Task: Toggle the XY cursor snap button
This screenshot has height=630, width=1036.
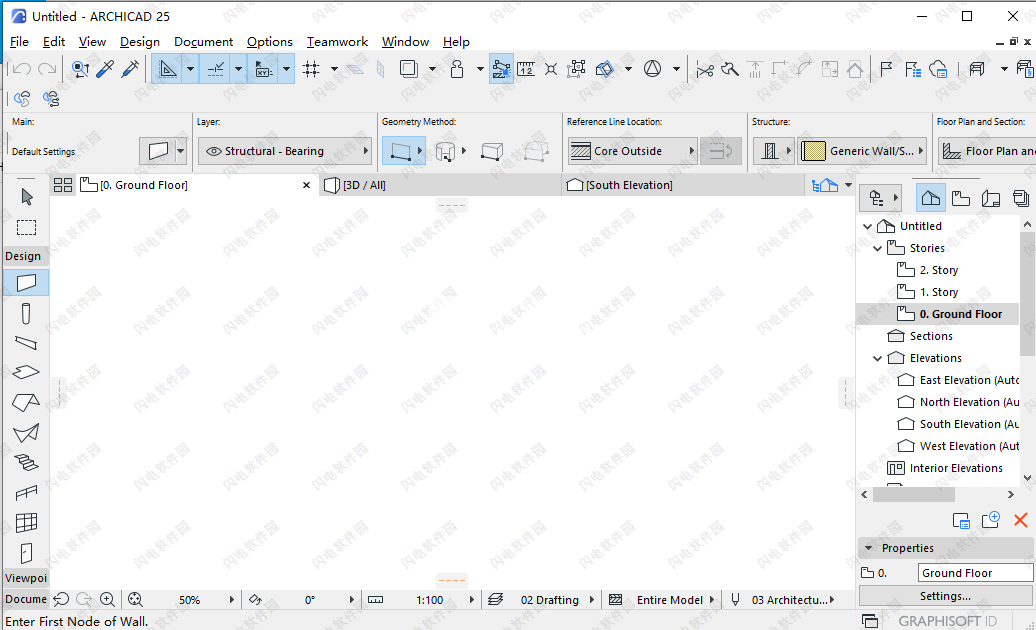Action: click(264, 69)
